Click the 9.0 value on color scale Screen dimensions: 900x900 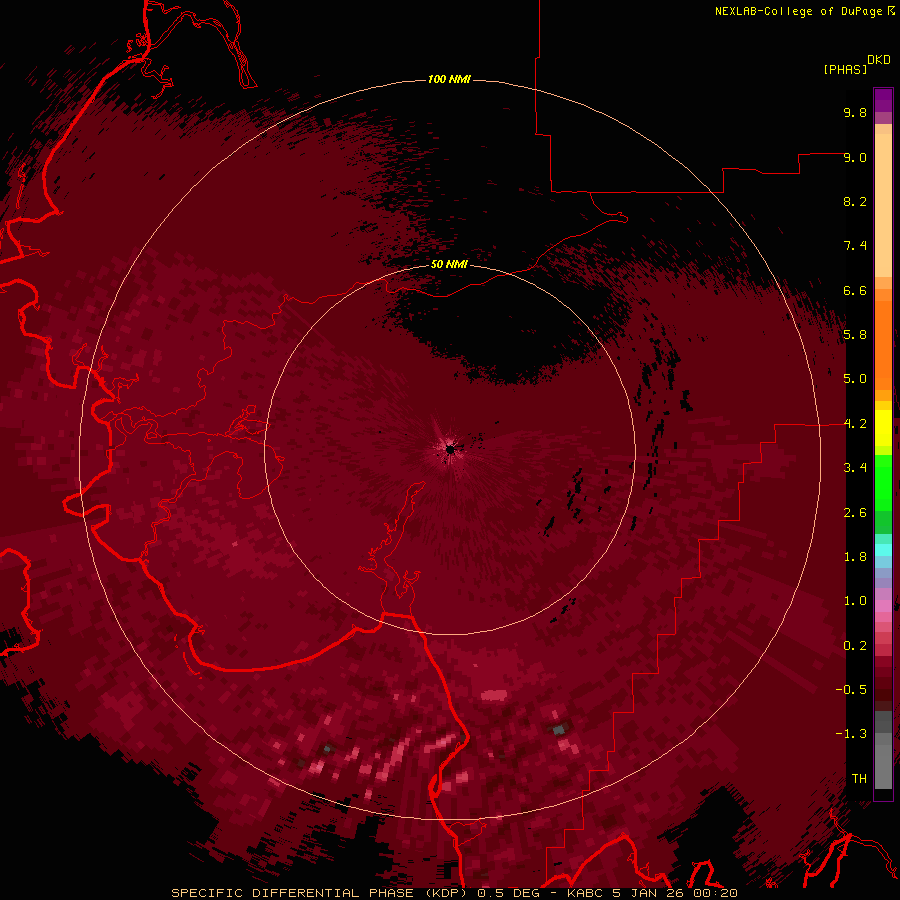point(855,157)
